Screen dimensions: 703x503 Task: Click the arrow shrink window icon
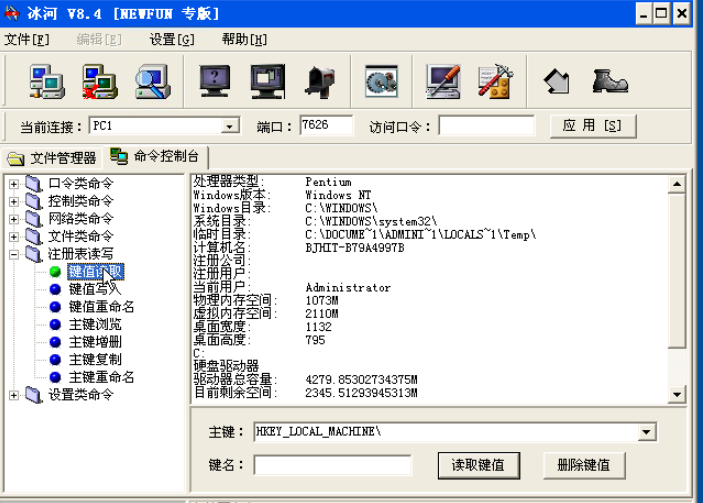tap(557, 82)
